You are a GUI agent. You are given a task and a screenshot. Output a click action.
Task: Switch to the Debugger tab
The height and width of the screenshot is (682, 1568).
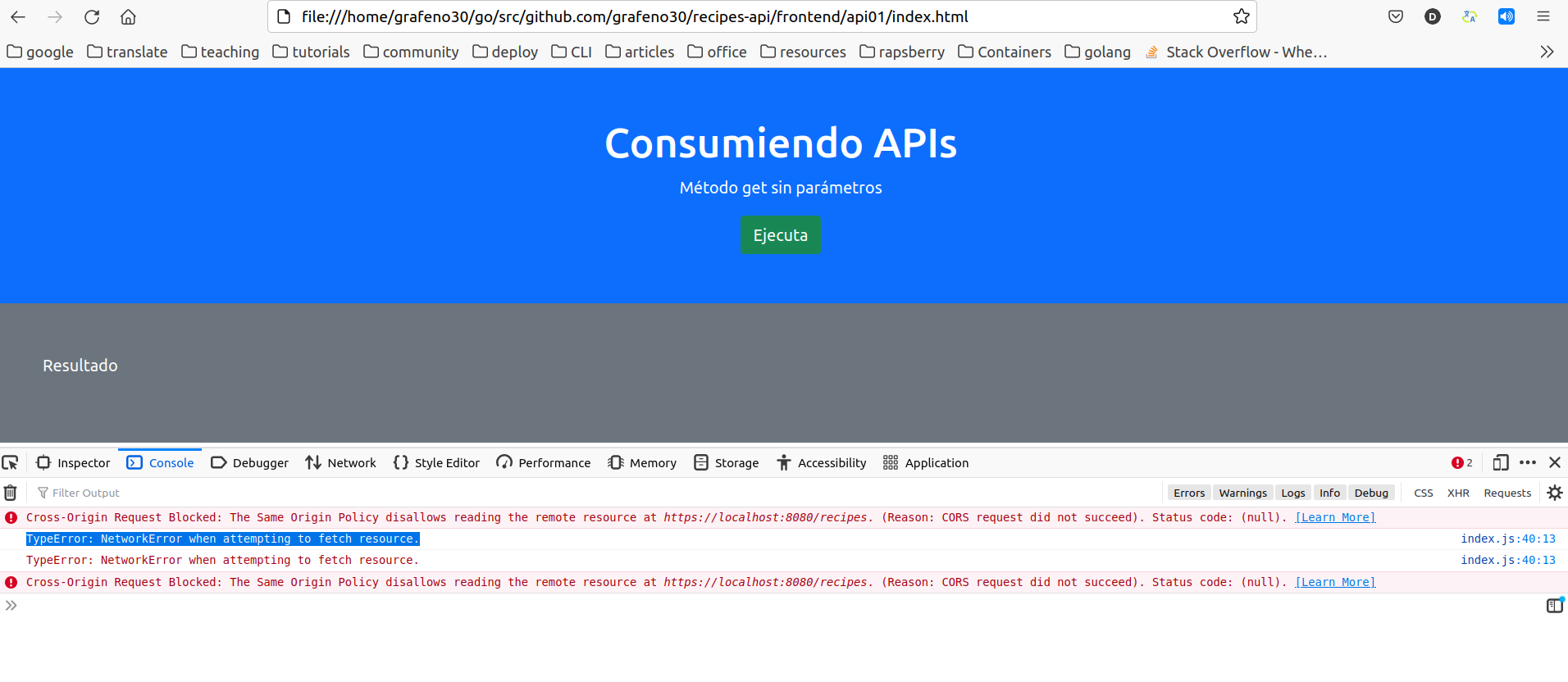(x=249, y=463)
